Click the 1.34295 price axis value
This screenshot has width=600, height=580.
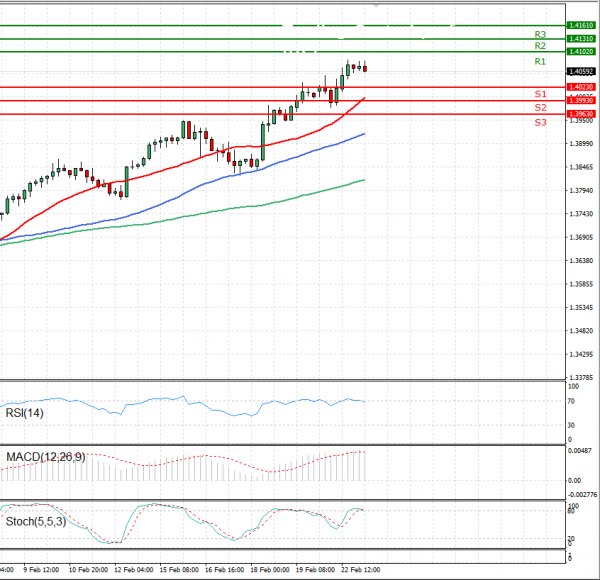[581, 354]
